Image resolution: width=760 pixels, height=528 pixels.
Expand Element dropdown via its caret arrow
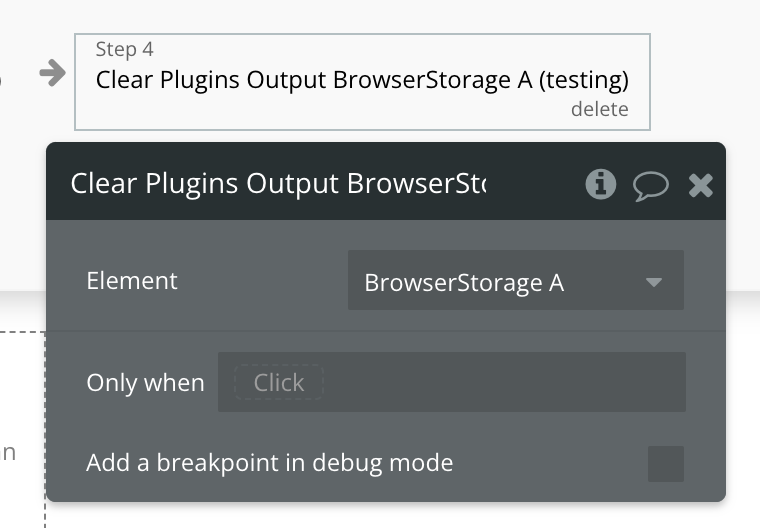tap(654, 282)
